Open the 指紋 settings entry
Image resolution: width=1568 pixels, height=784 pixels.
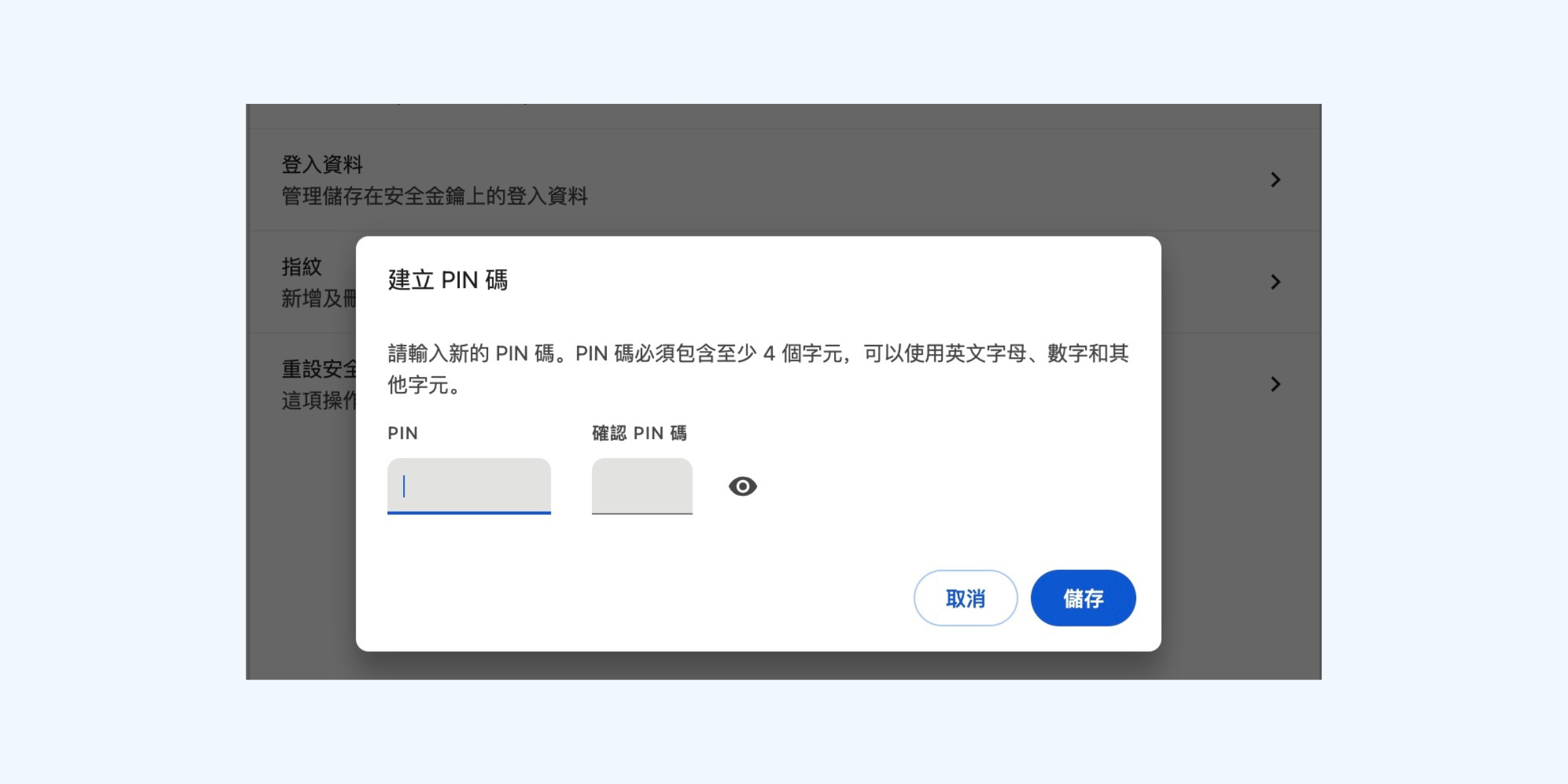[x=302, y=267]
